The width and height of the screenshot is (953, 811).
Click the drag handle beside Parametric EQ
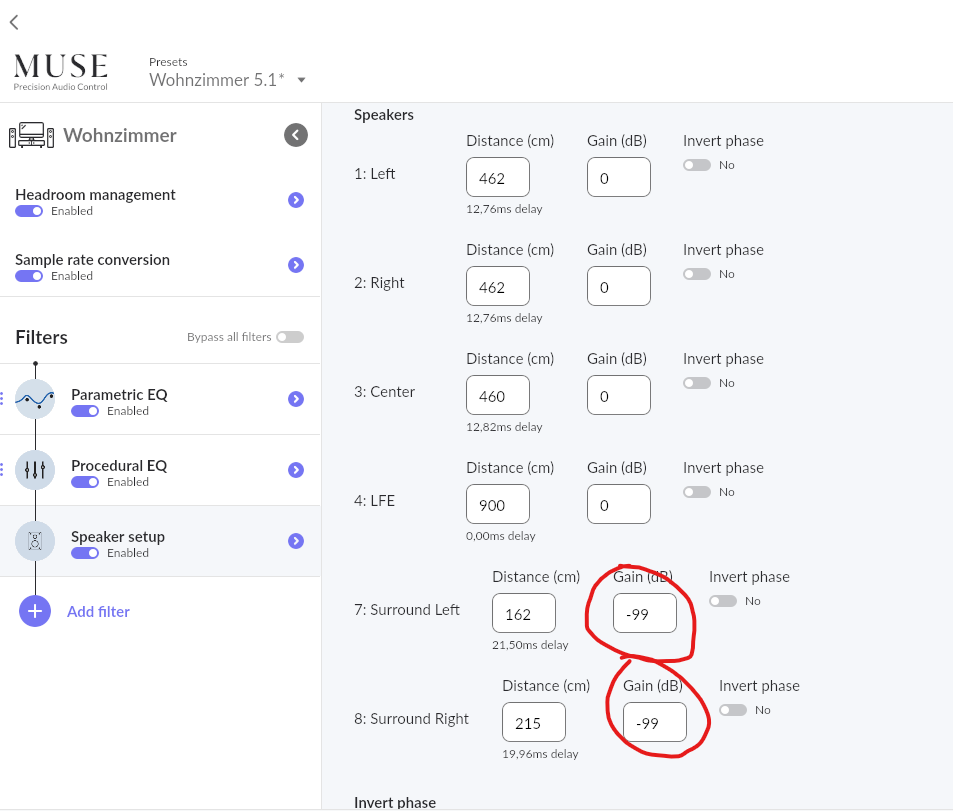(4, 399)
